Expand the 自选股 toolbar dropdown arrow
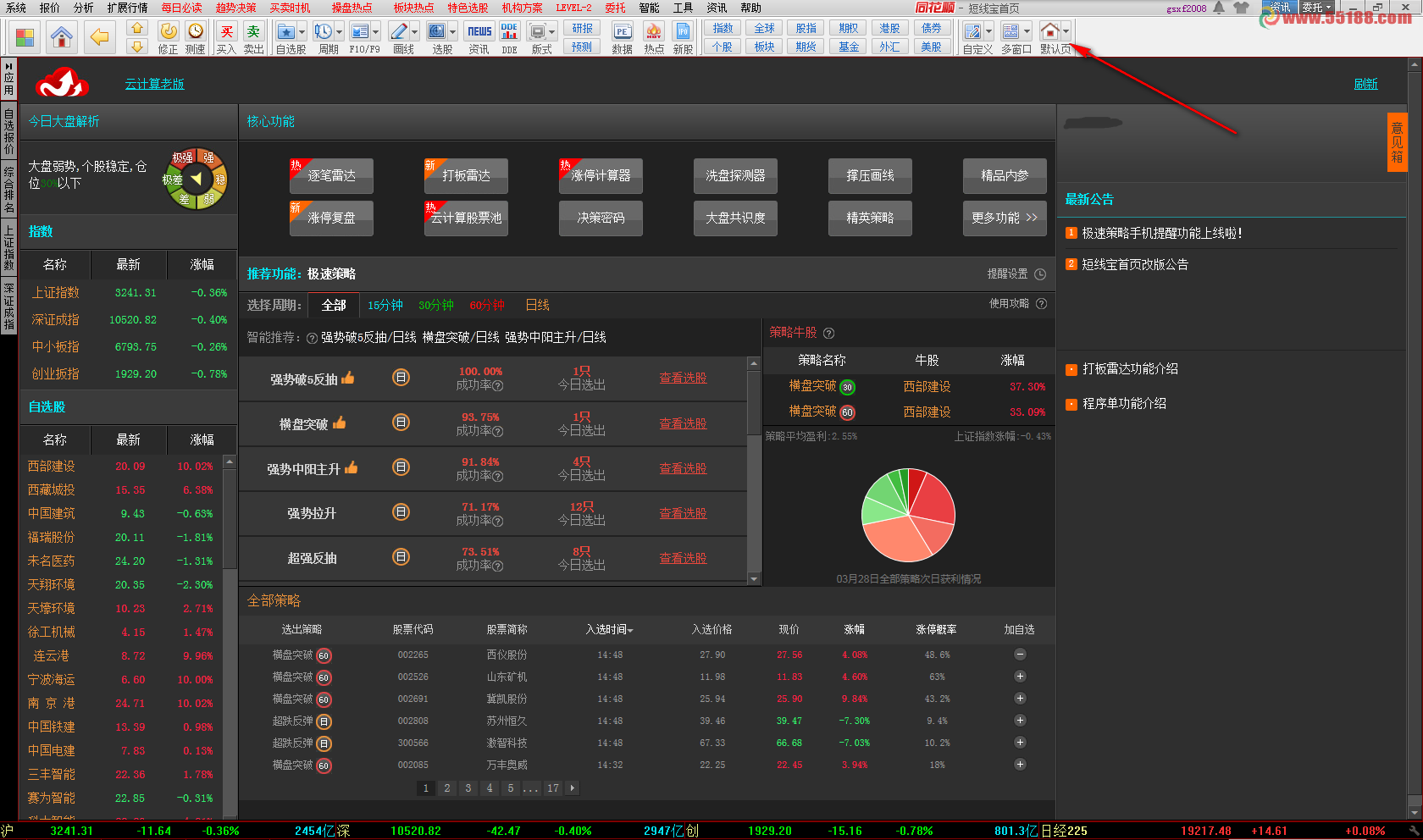The width and height of the screenshot is (1423, 840). point(302,32)
